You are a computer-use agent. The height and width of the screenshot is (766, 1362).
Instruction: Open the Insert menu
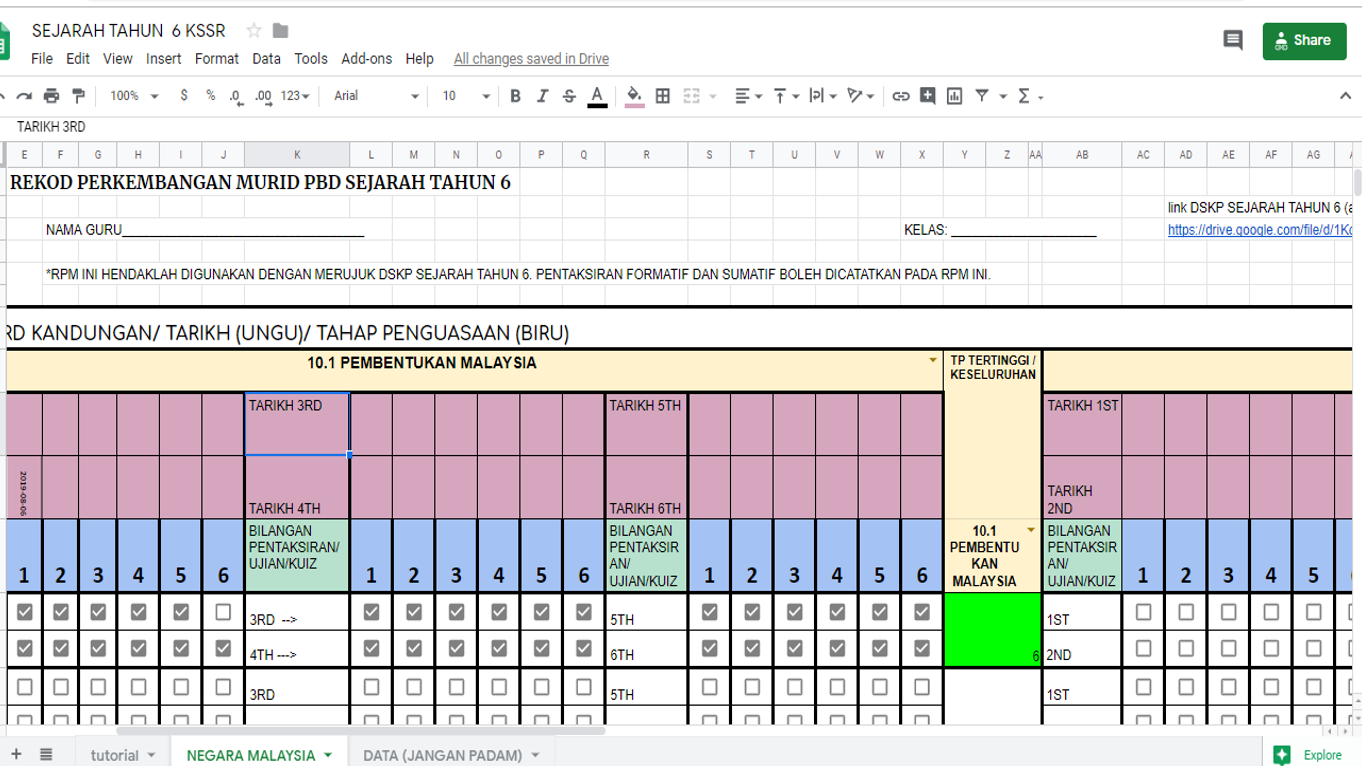pos(163,59)
